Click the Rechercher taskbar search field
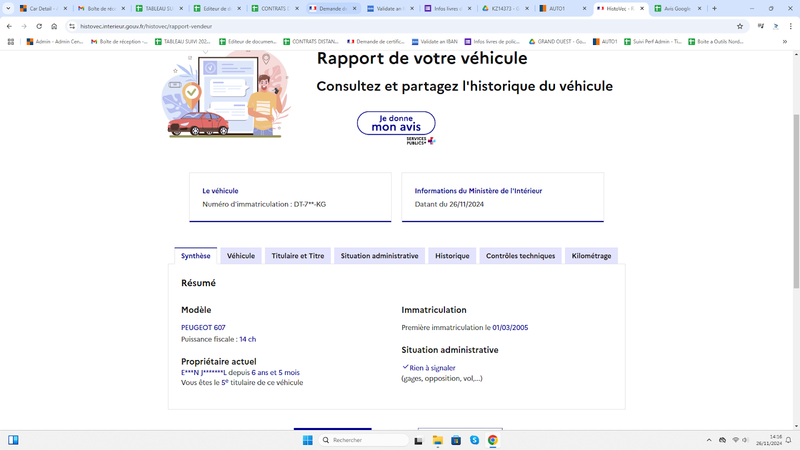The height and width of the screenshot is (450, 800). click(x=364, y=440)
